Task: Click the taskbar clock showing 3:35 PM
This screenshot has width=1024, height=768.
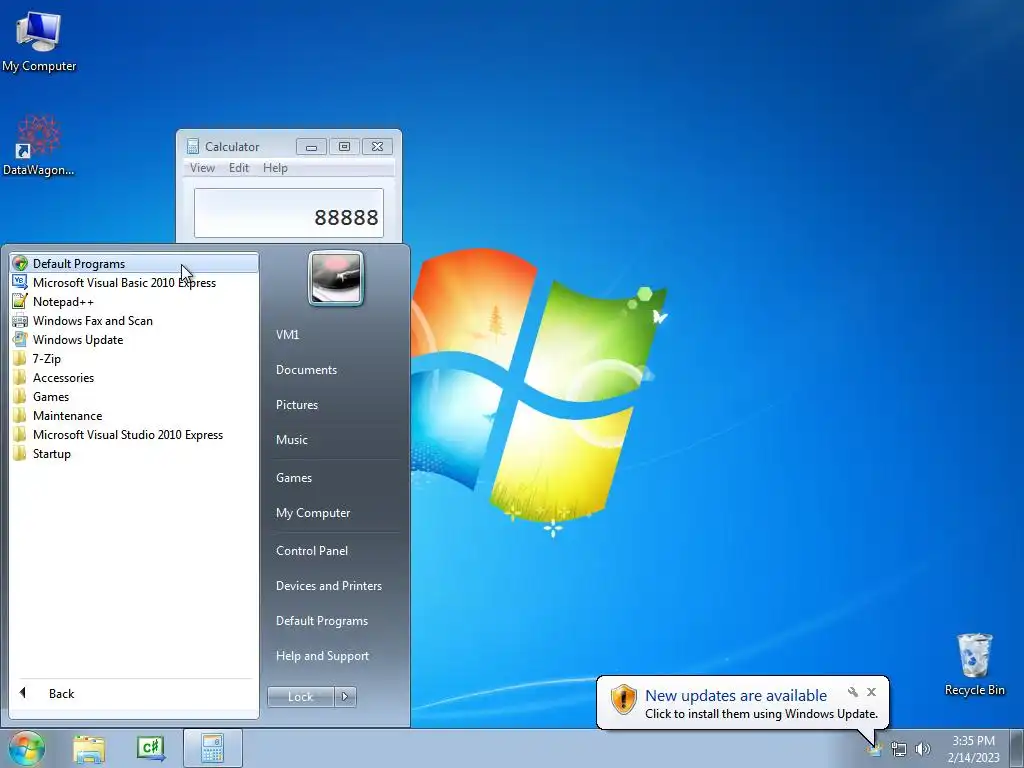Action: point(973,749)
